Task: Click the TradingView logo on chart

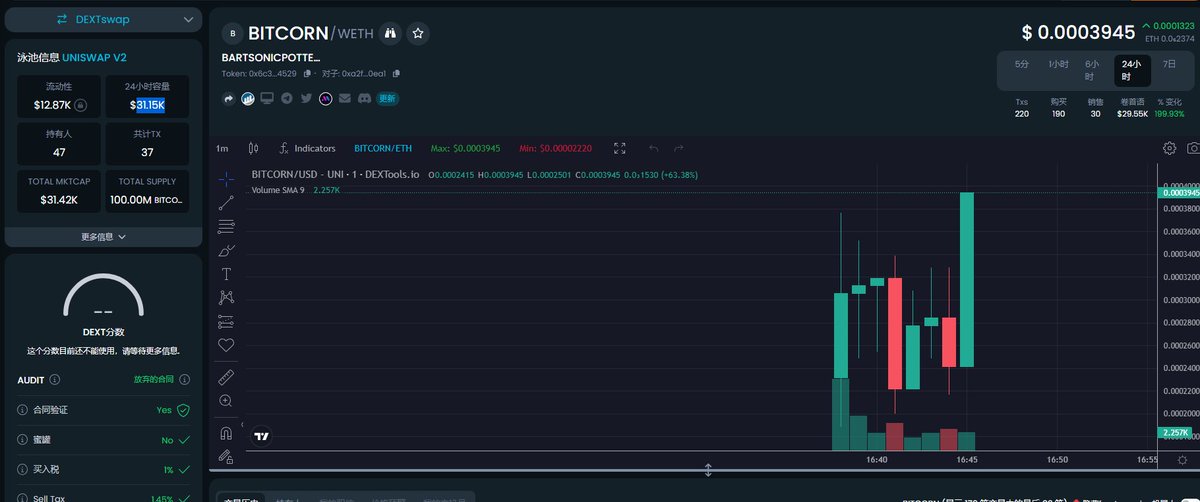Action: pos(262,436)
